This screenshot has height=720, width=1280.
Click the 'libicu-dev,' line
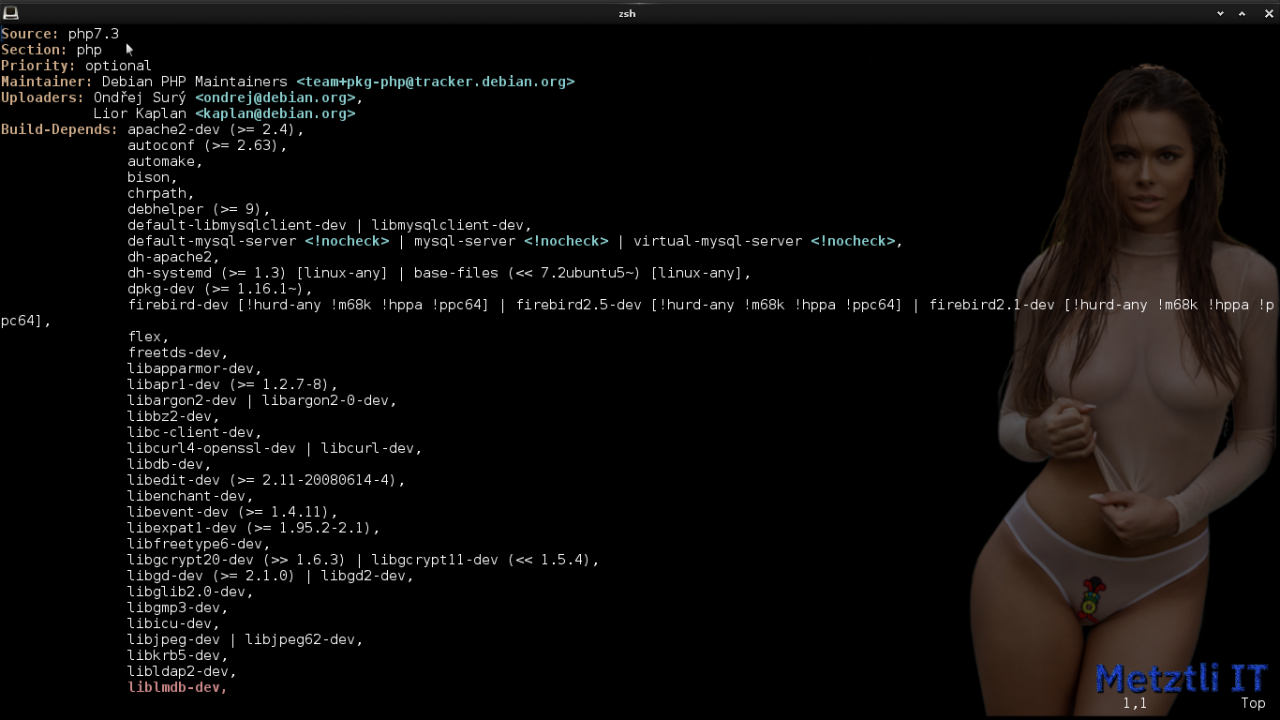(173, 626)
